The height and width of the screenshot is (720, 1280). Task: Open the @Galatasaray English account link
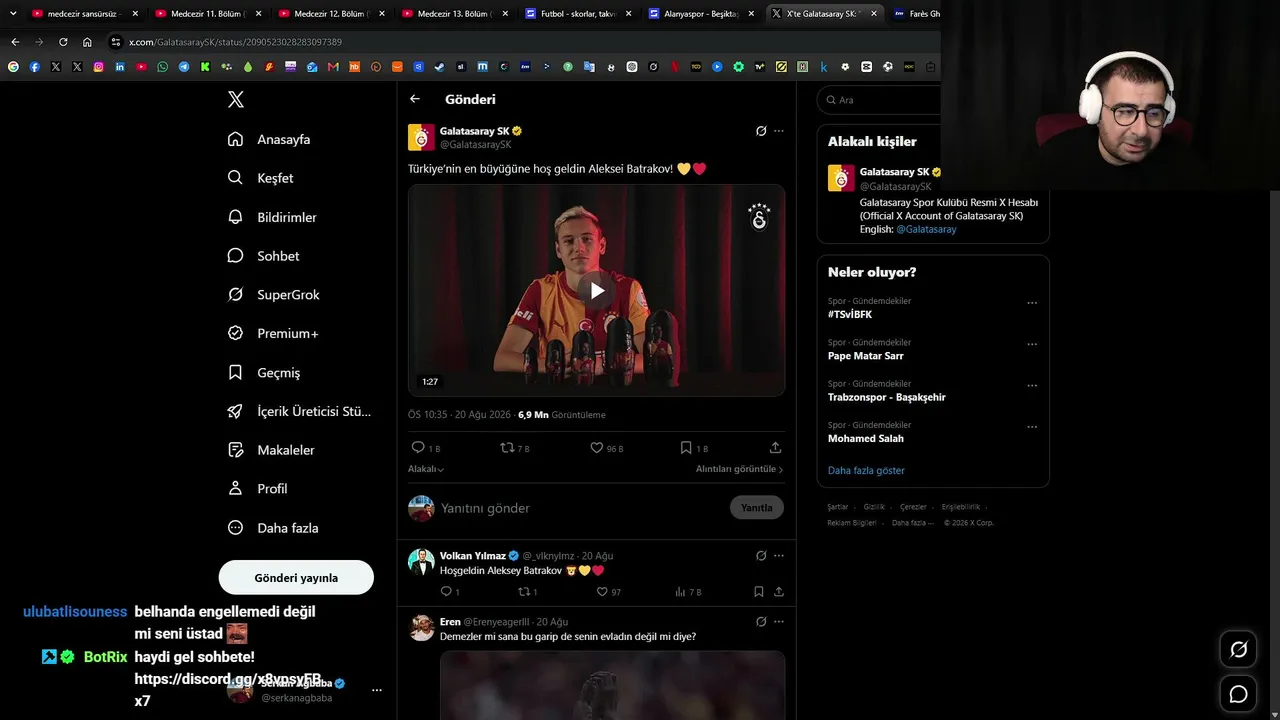[x=926, y=229]
